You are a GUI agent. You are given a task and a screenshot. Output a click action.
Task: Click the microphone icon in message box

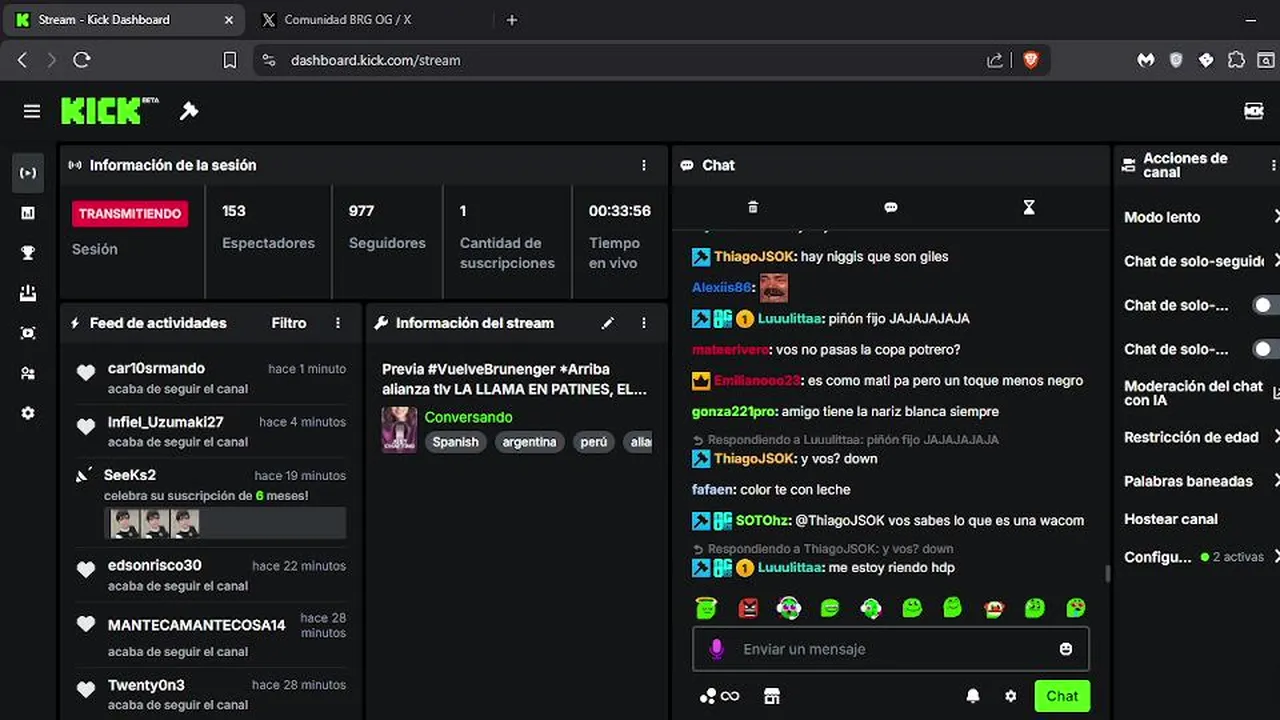point(716,649)
